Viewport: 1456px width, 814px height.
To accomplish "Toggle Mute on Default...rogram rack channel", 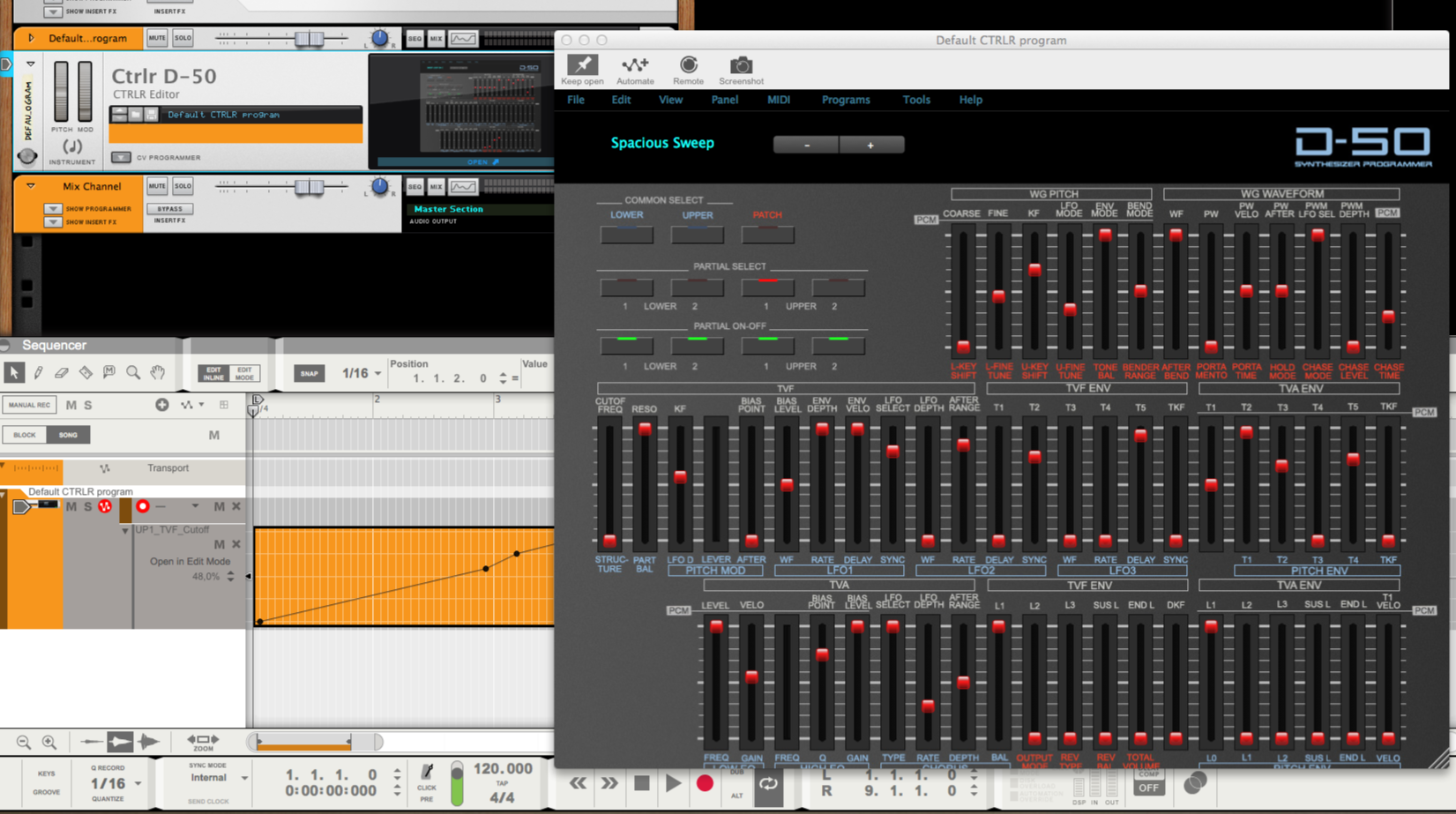I will [157, 38].
